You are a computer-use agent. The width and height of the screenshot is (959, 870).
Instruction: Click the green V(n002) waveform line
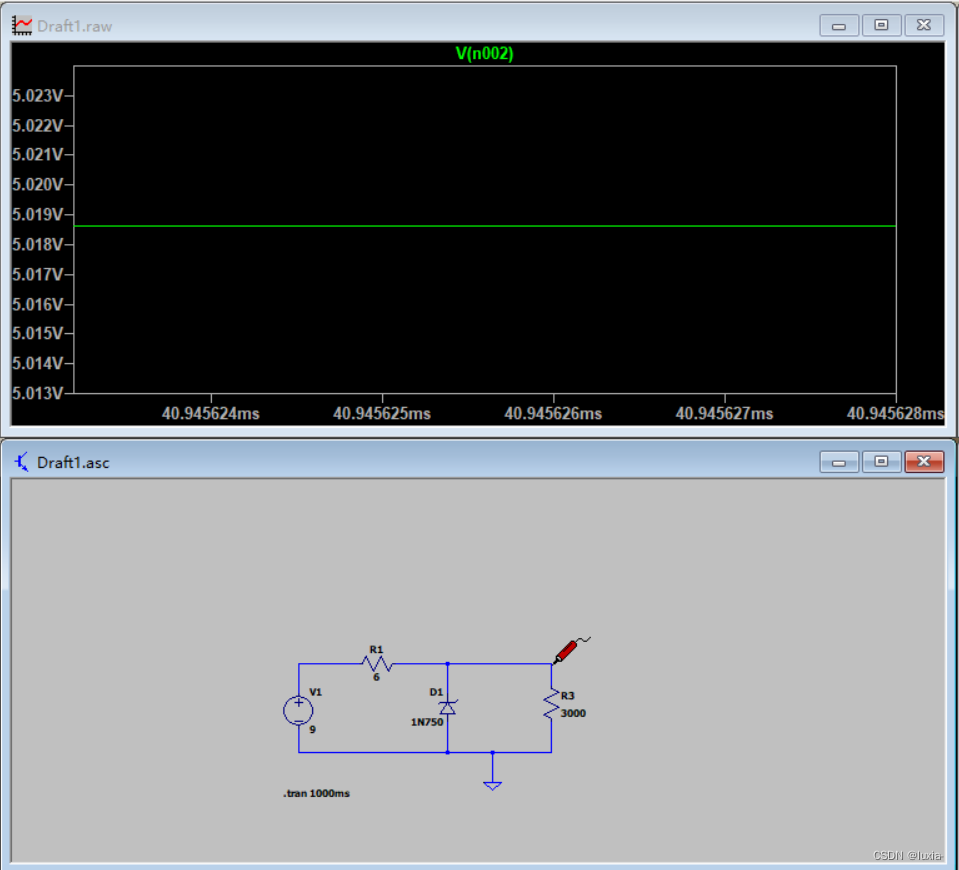click(484, 226)
